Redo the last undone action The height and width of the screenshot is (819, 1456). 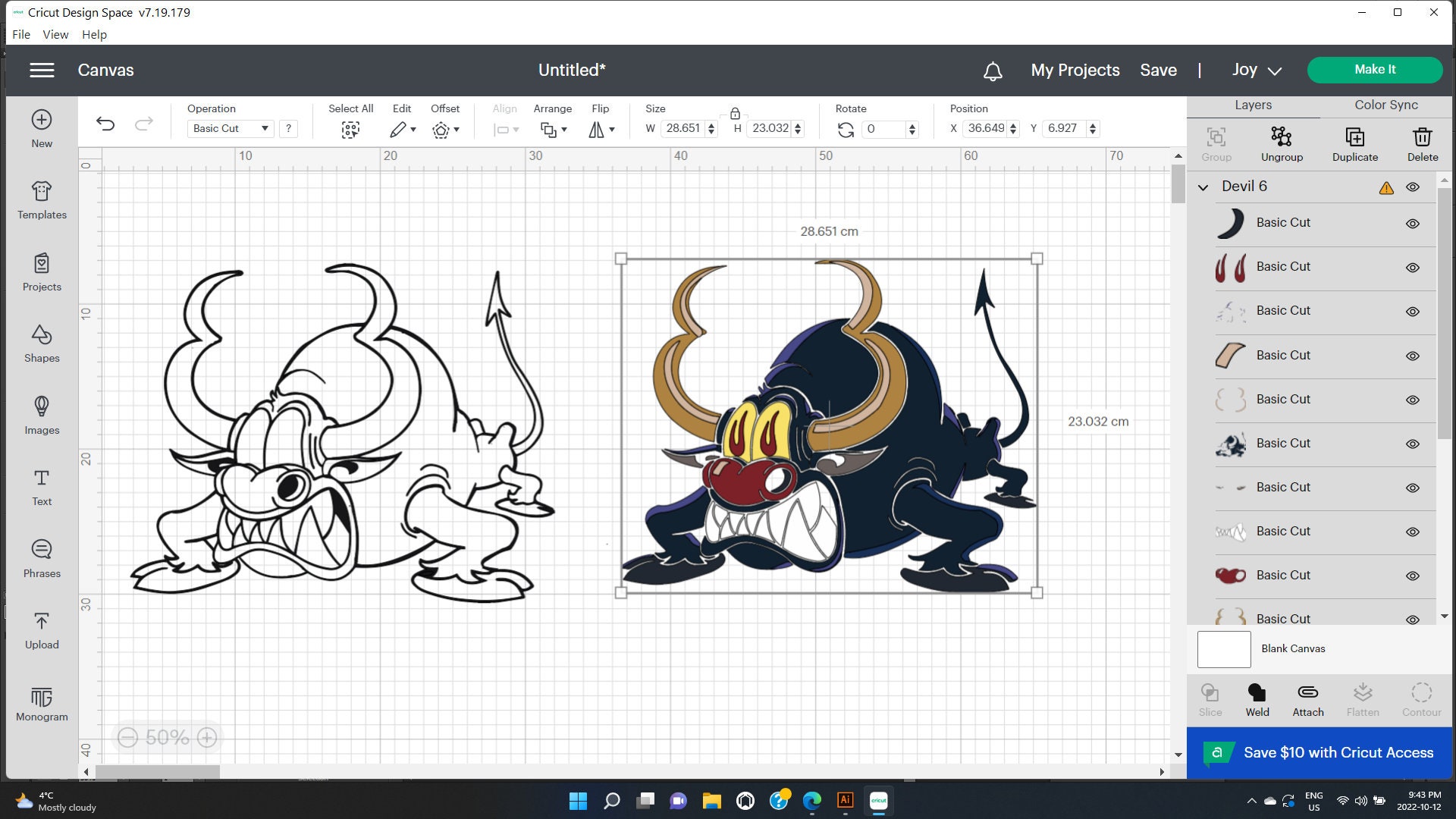point(144,124)
